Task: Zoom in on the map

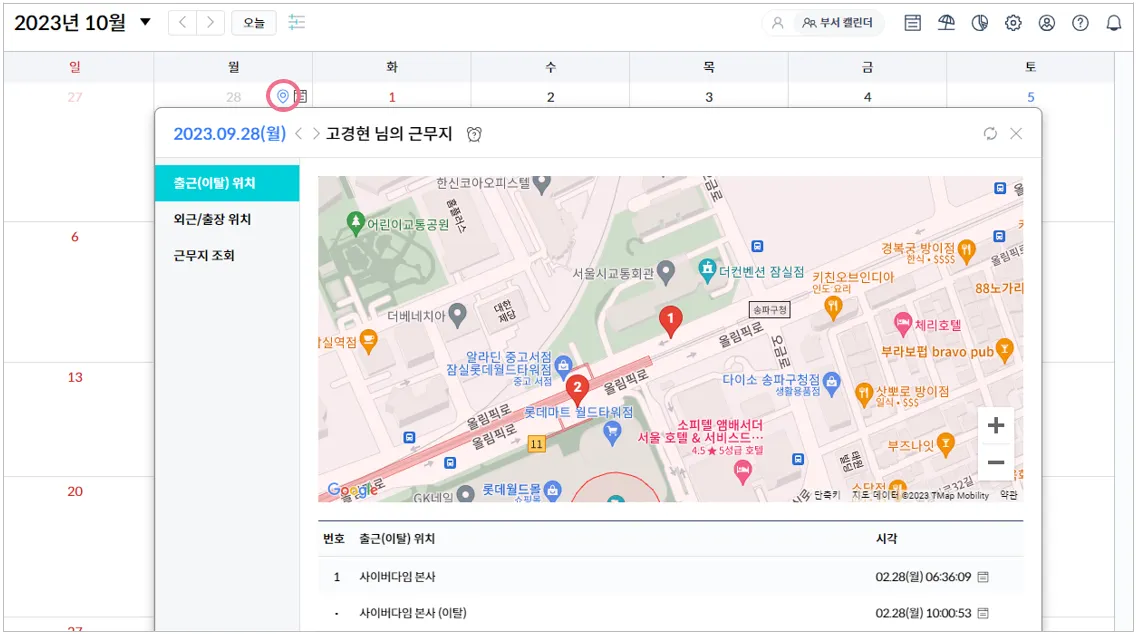Action: pyautogui.click(x=996, y=425)
